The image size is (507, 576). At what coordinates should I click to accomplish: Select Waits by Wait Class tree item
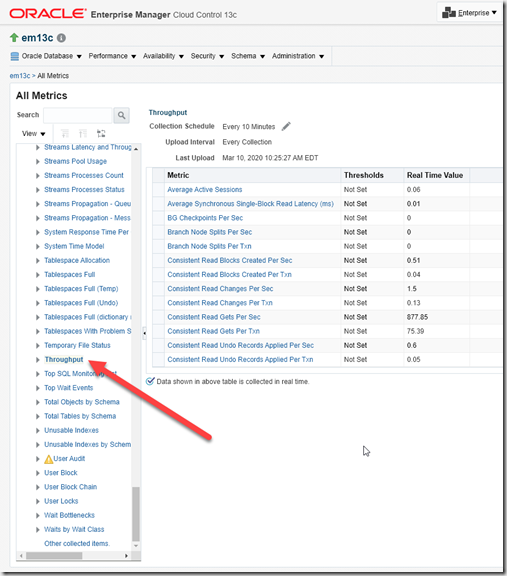coord(74,529)
